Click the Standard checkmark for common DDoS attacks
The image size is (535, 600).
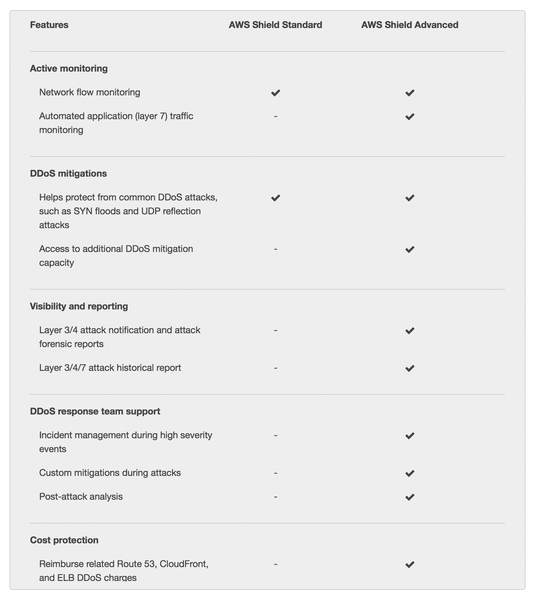click(276, 198)
